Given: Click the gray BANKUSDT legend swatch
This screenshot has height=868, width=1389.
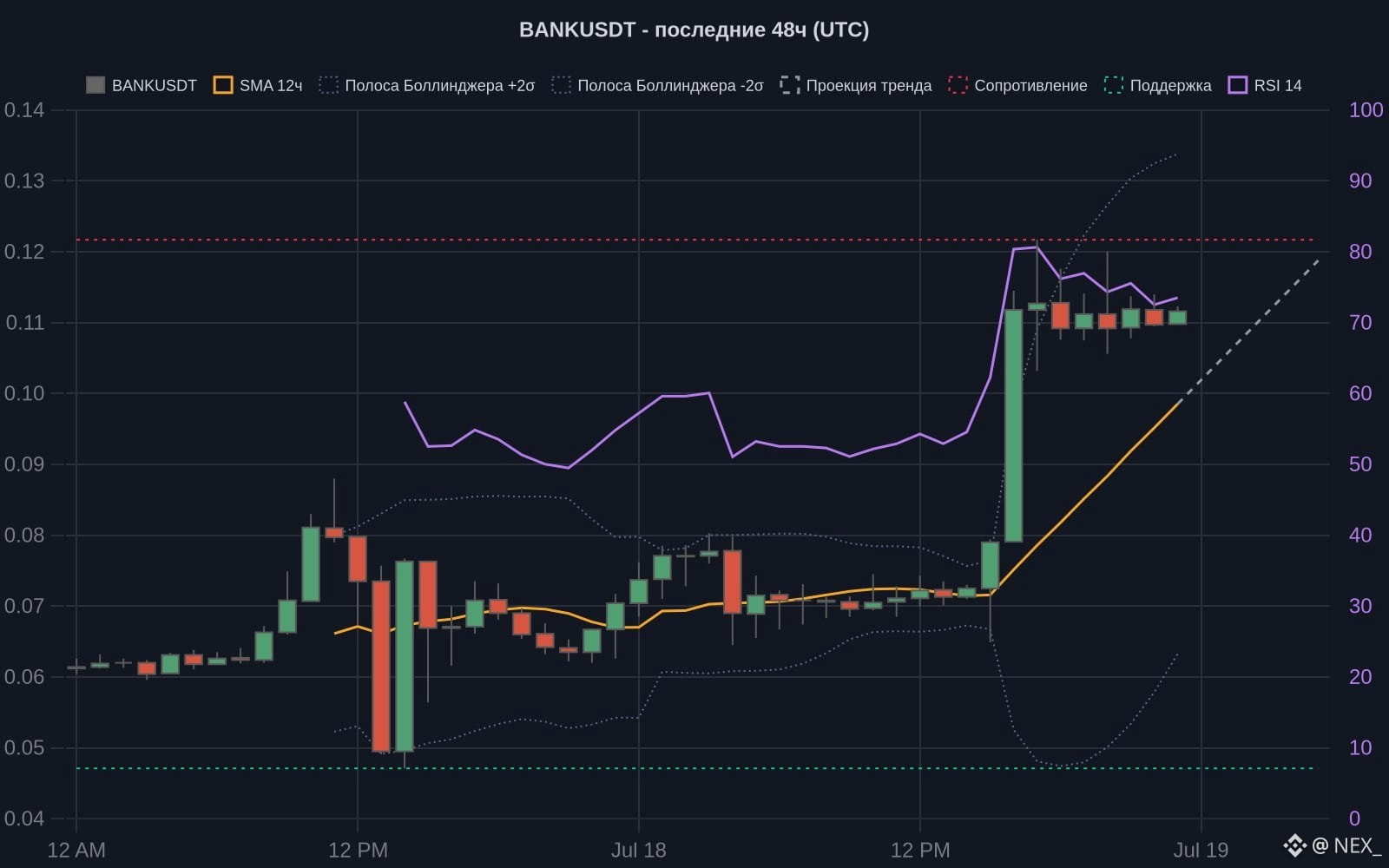Looking at the screenshot, I should [x=95, y=85].
